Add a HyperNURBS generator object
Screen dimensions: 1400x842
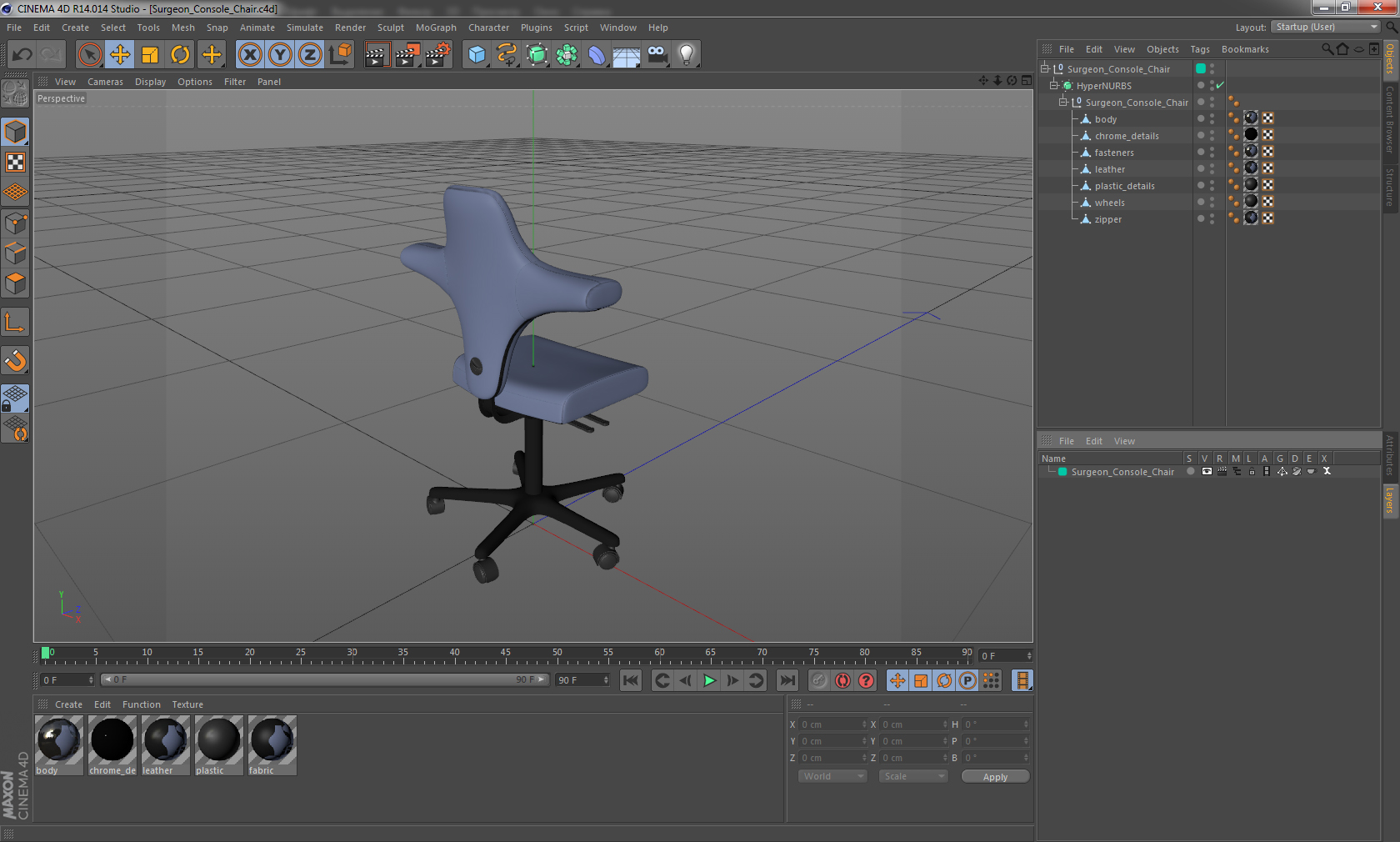(537, 55)
